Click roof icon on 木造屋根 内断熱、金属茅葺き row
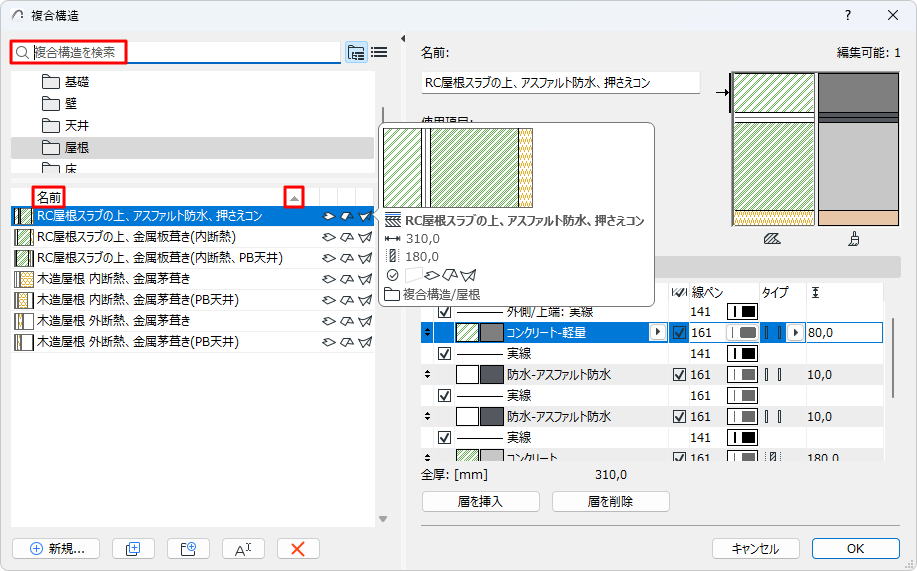The width and height of the screenshot is (917, 571). coord(347,279)
